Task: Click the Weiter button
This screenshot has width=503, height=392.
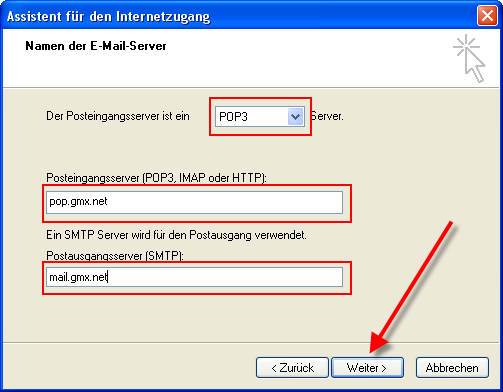Action: click(x=367, y=368)
